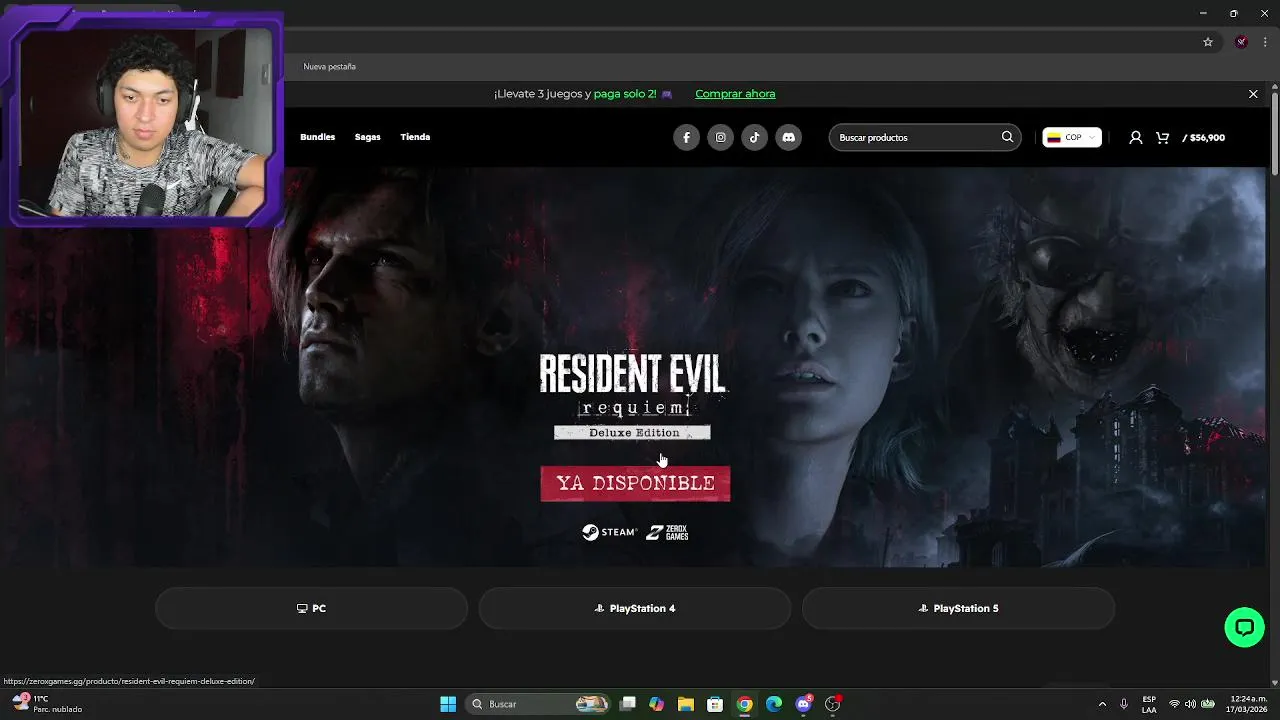
Task: Select the PlayStation 4 platform tab
Action: click(x=634, y=608)
